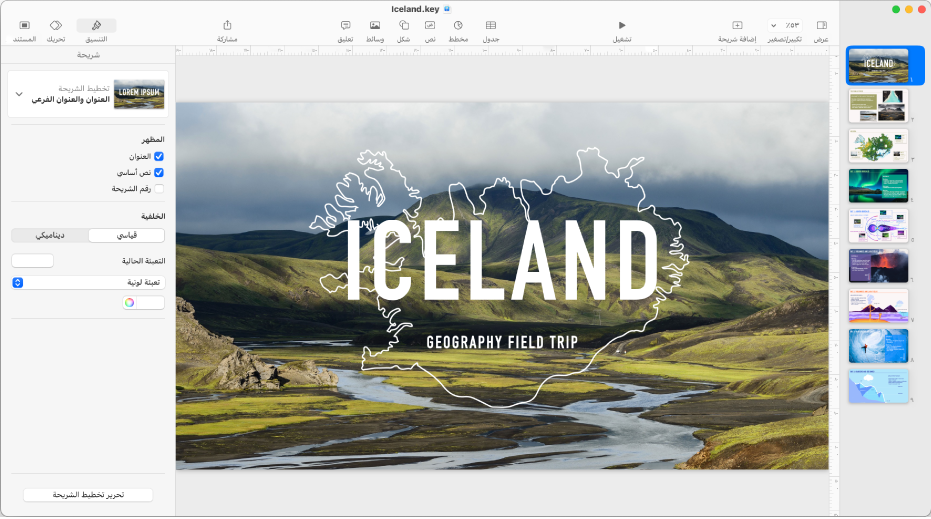931x519 pixels.
Task: Click the GEOGRAPHY FIELD TRIP subtitle text
Action: 502,343
